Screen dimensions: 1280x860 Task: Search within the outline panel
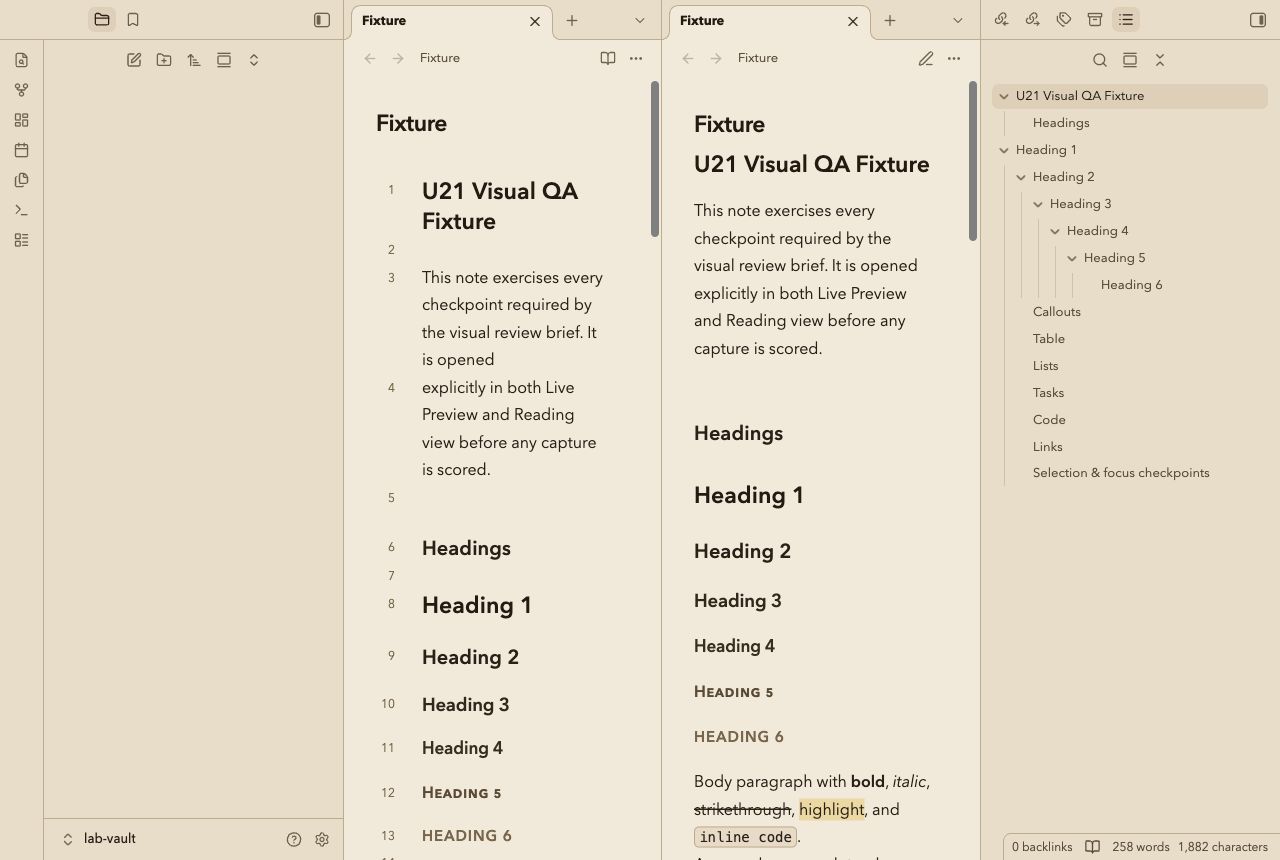coord(1100,60)
